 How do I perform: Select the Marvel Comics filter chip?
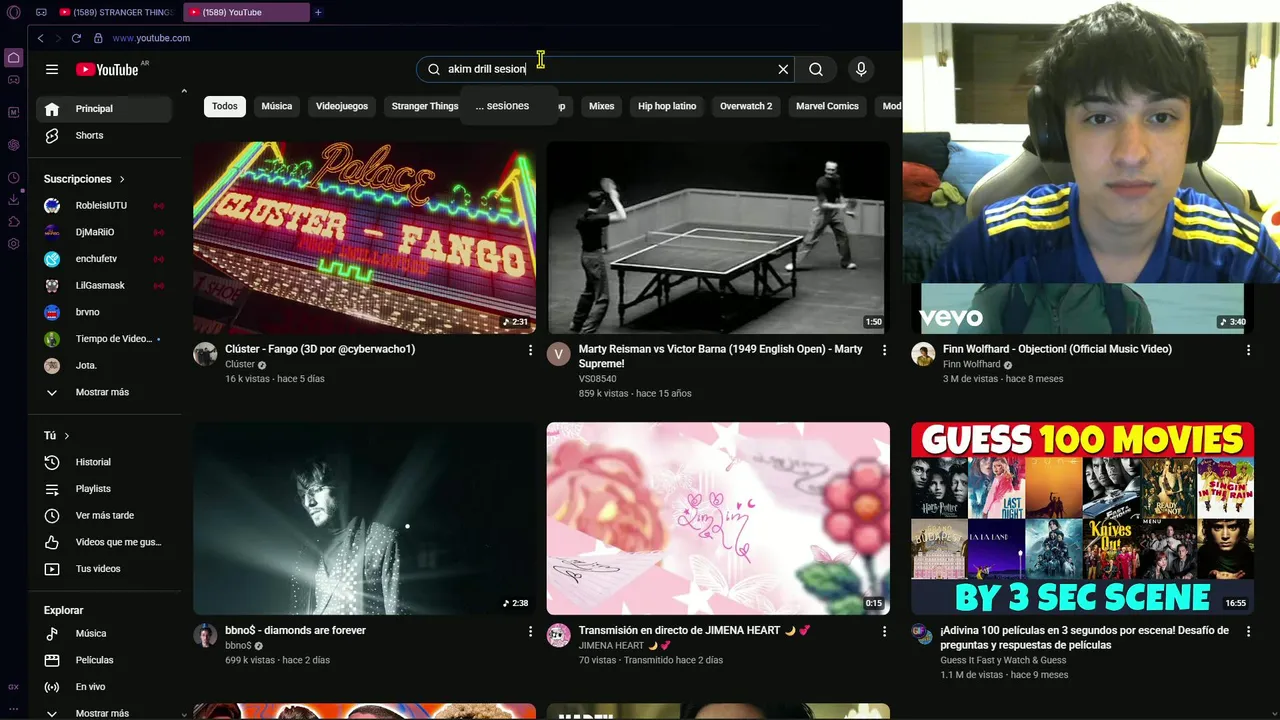pyautogui.click(x=827, y=106)
